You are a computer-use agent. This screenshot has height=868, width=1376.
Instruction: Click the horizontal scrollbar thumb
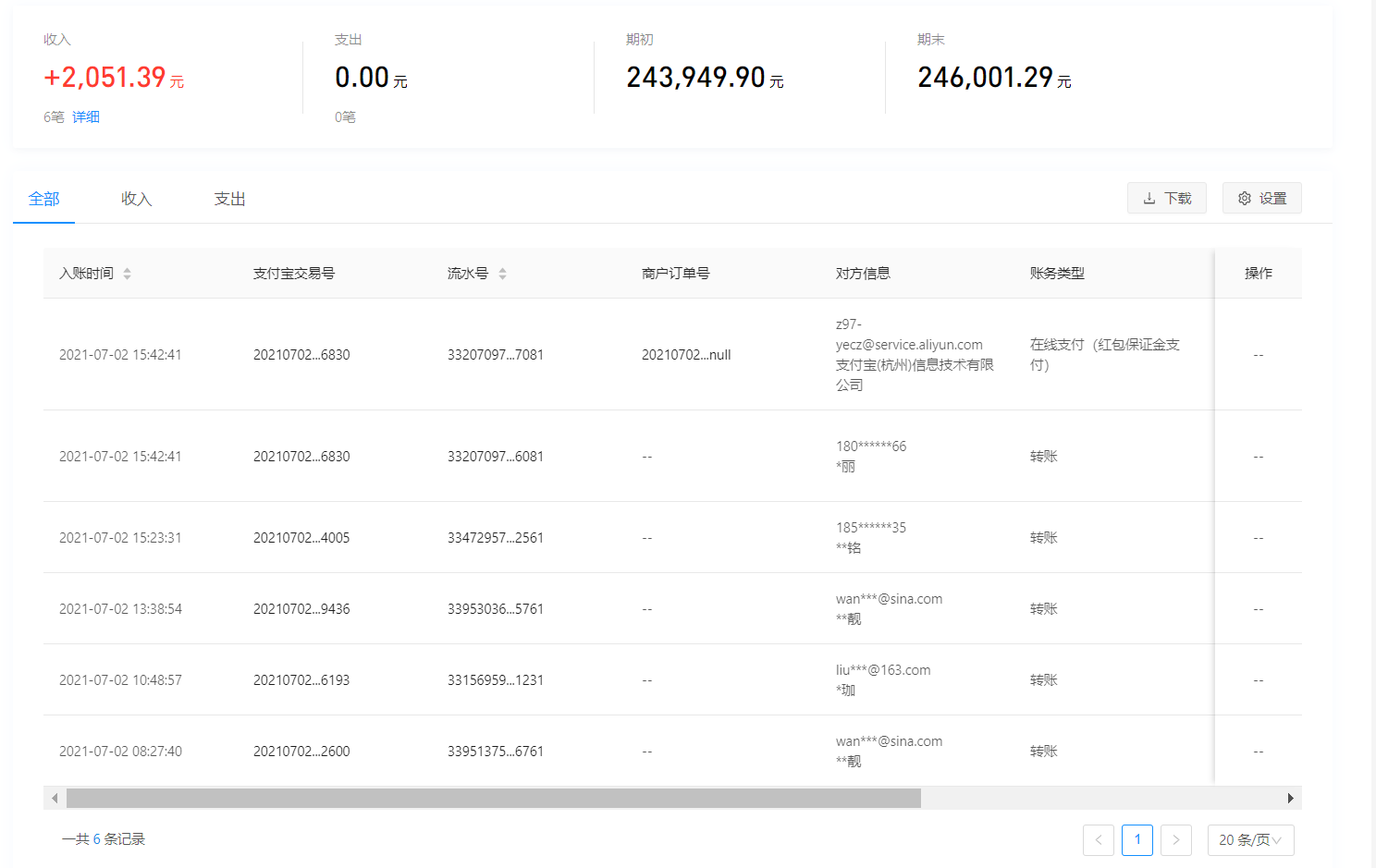coord(493,799)
